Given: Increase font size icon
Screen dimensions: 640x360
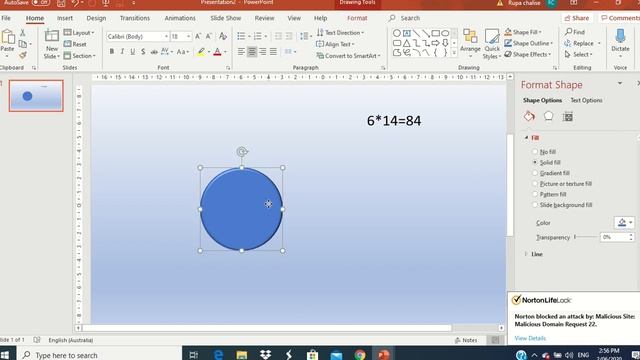Looking at the screenshot, I should [198, 36].
